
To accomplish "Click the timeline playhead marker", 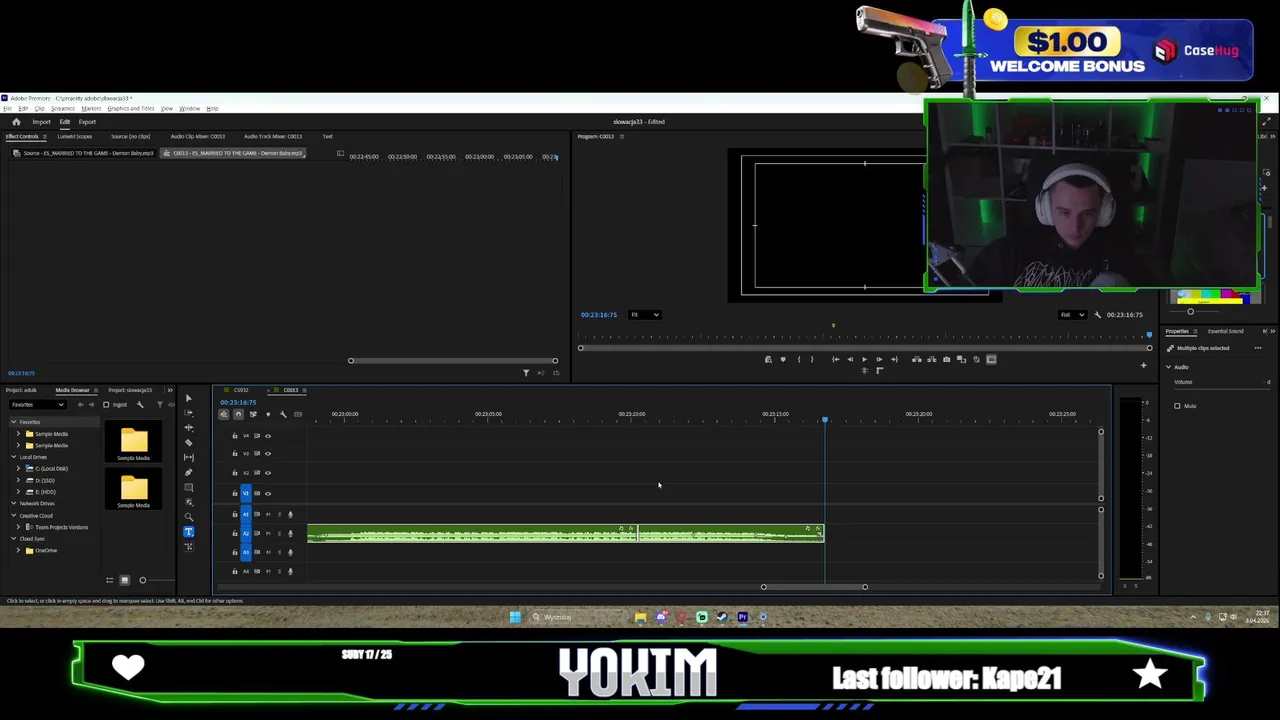I will pos(825,419).
